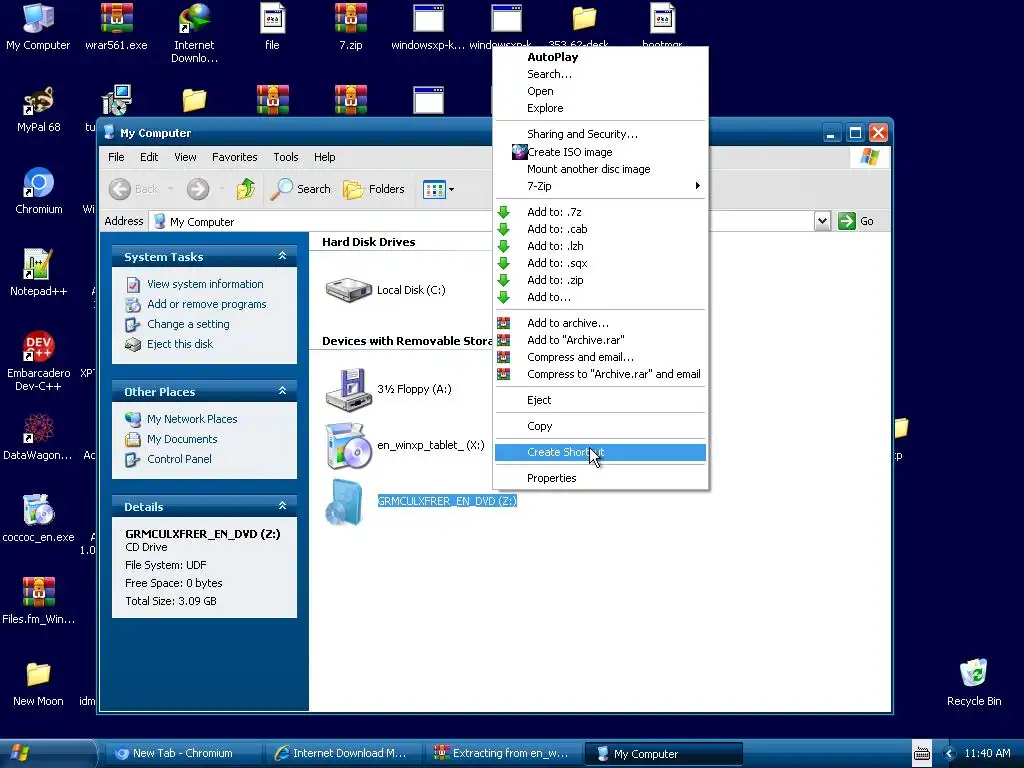Choose Eject from context menu

(600, 400)
